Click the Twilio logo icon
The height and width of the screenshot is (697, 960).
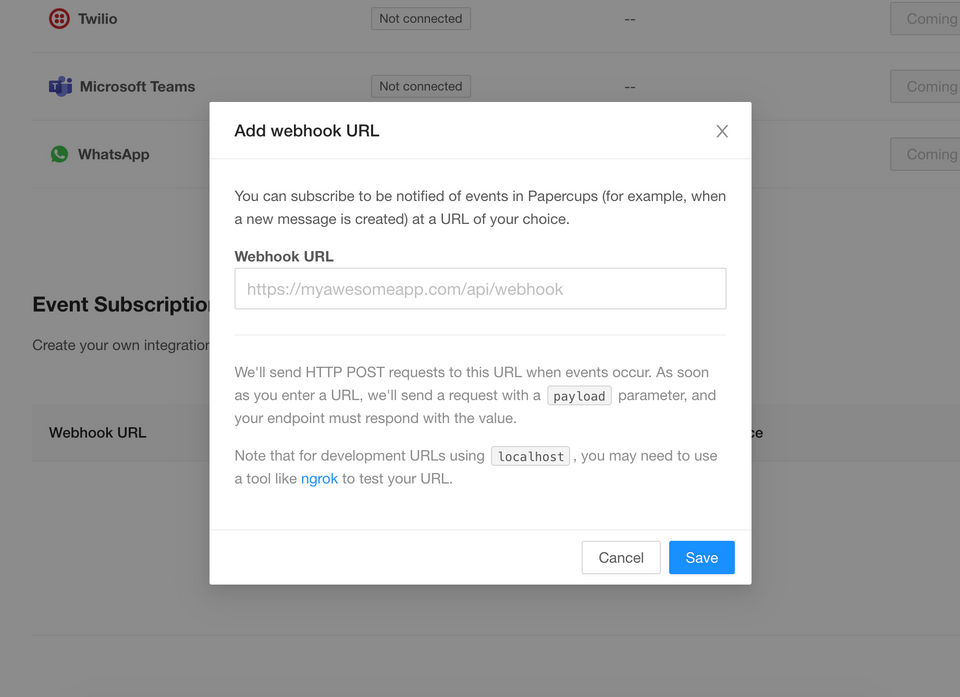[x=59, y=18]
